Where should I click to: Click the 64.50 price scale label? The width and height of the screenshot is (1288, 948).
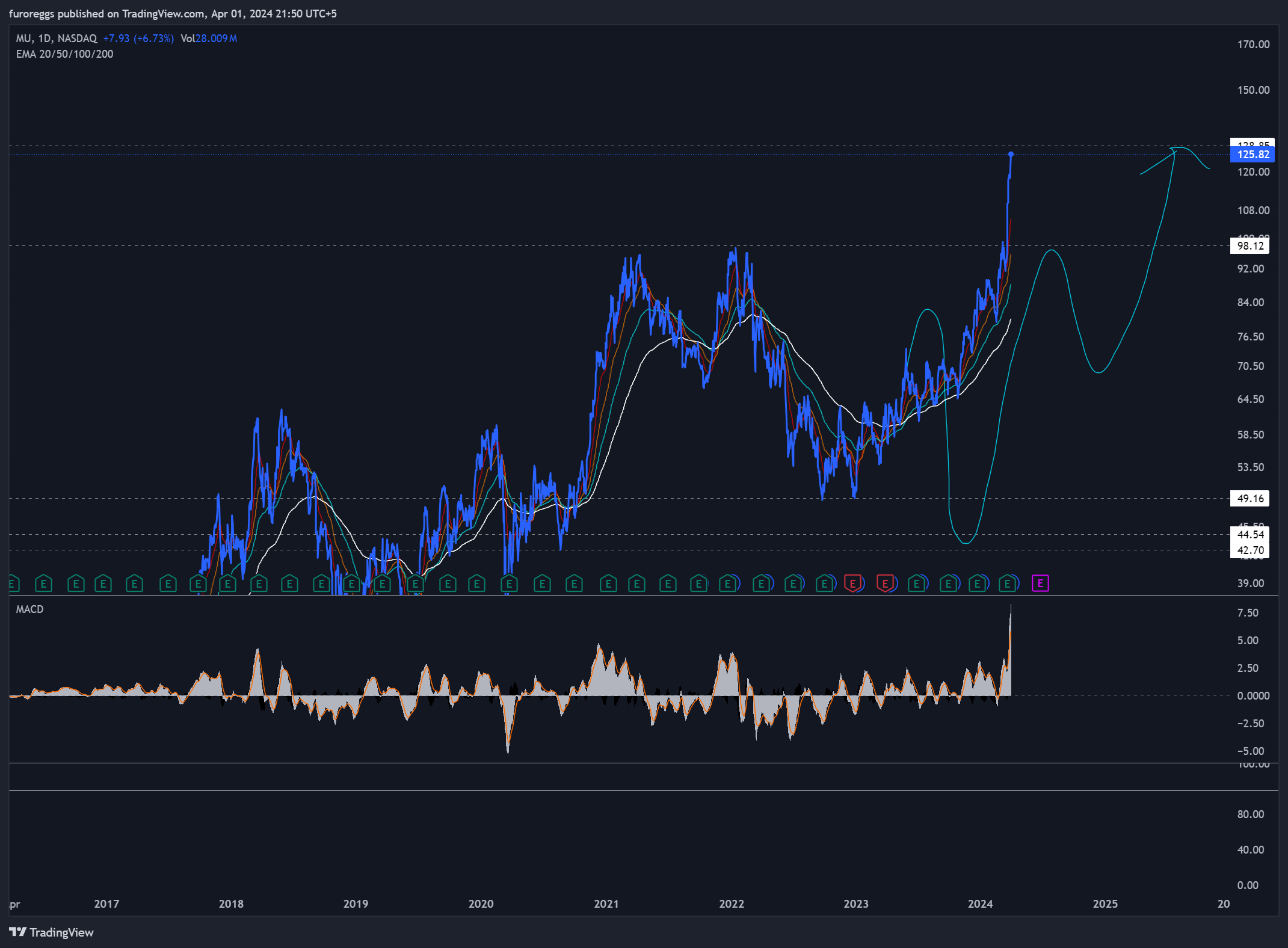1251,399
